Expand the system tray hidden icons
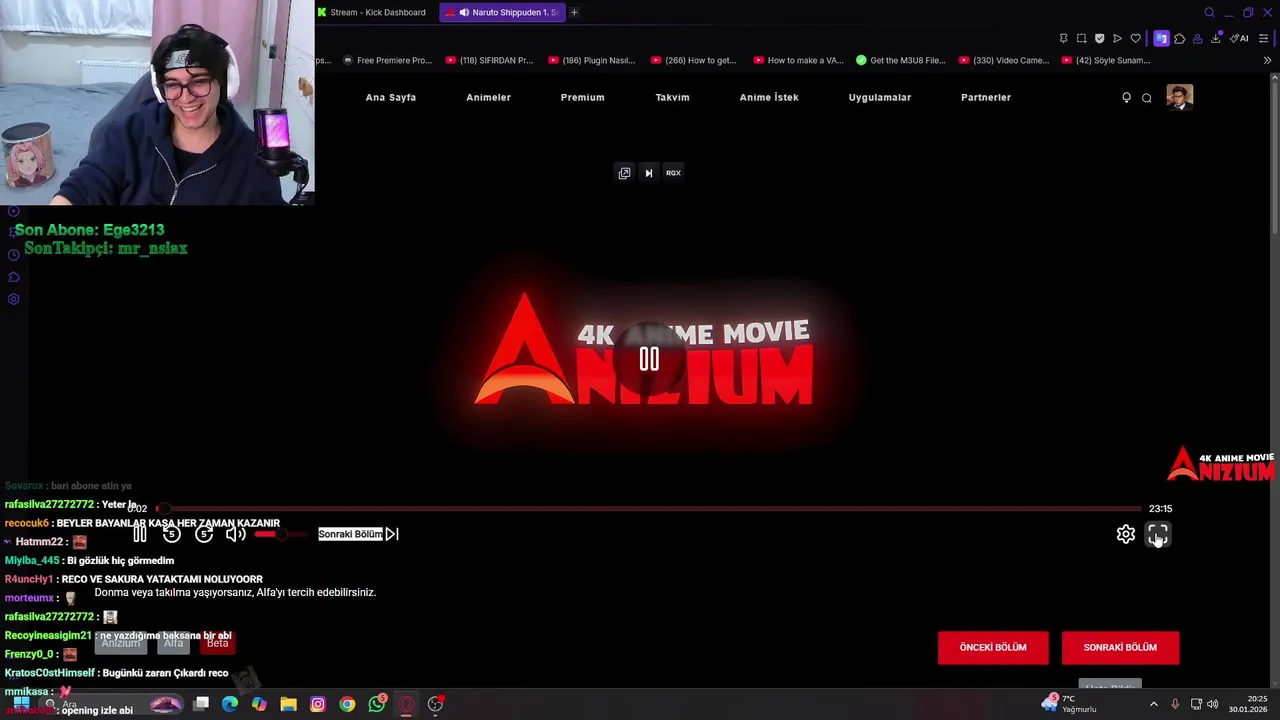 [1153, 704]
